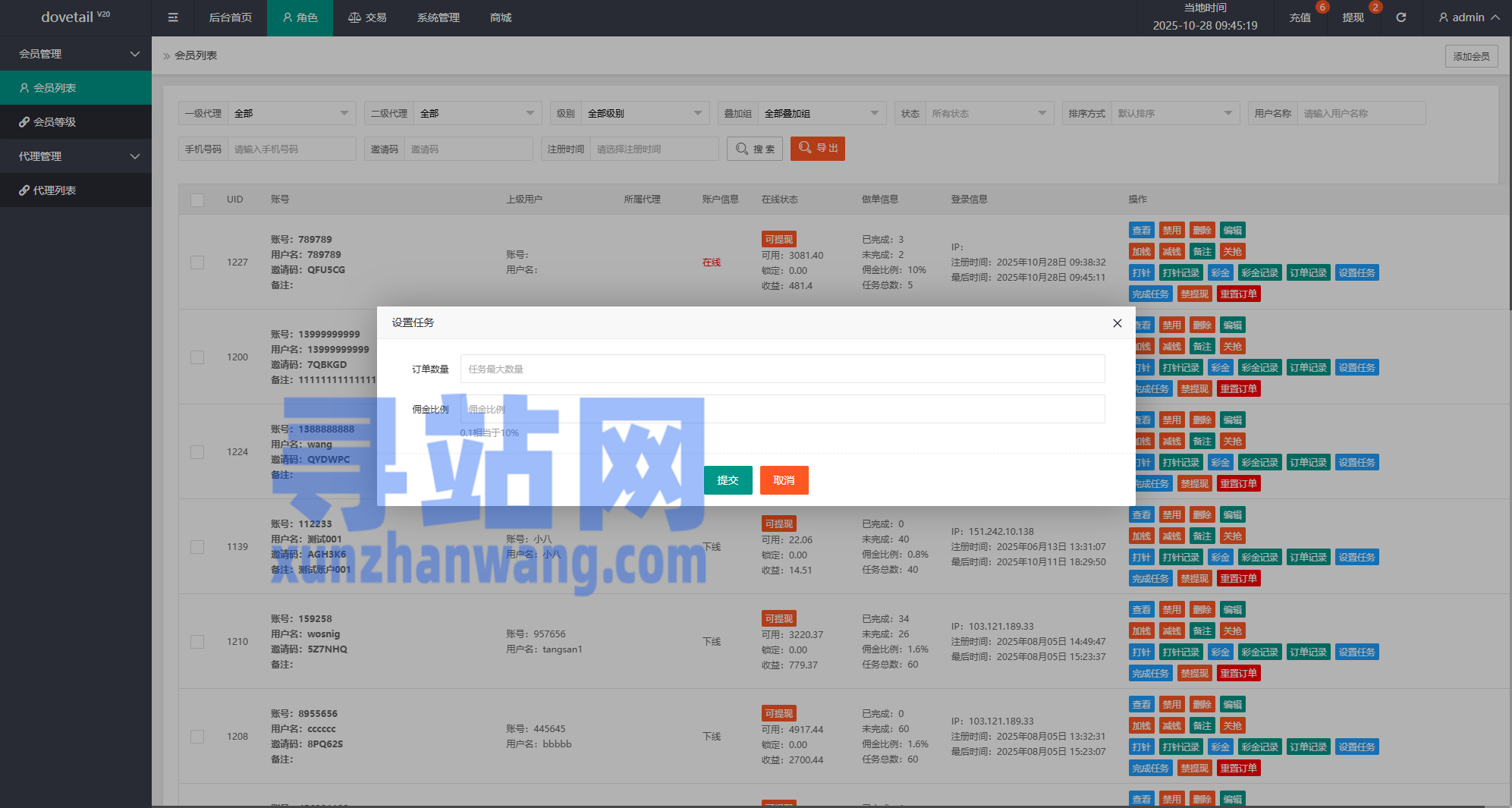Toggle the select-all checkbox in table header
Viewport: 1512px width, 808px height.
197,200
